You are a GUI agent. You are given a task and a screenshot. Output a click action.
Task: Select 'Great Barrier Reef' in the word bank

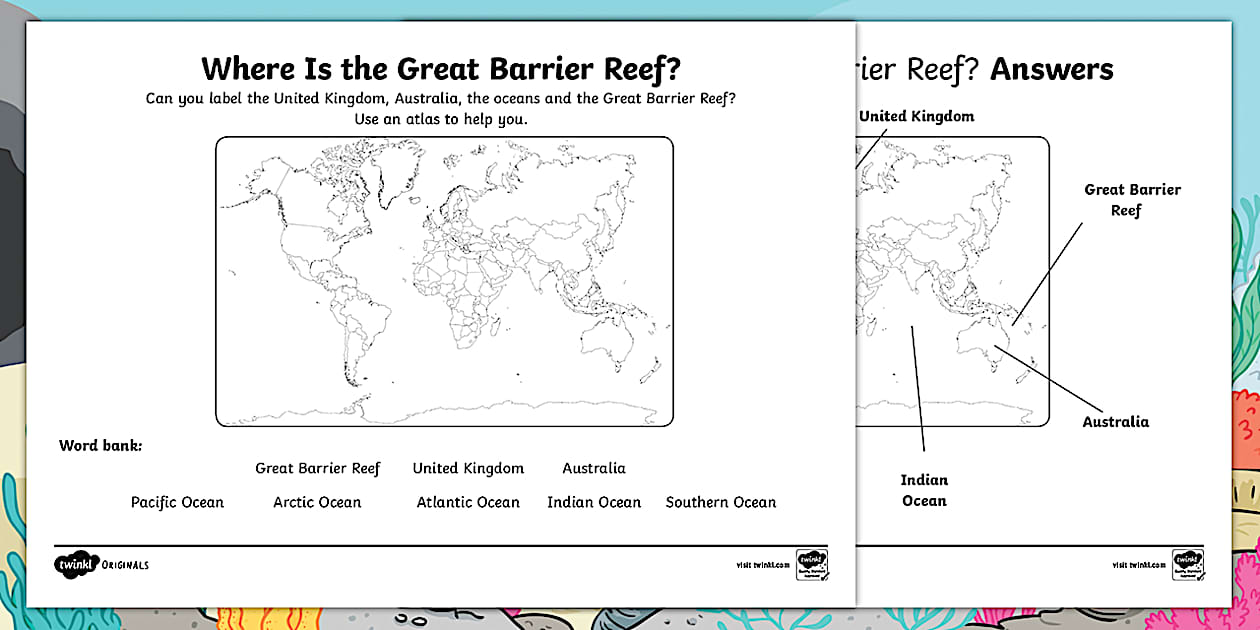coord(318,468)
